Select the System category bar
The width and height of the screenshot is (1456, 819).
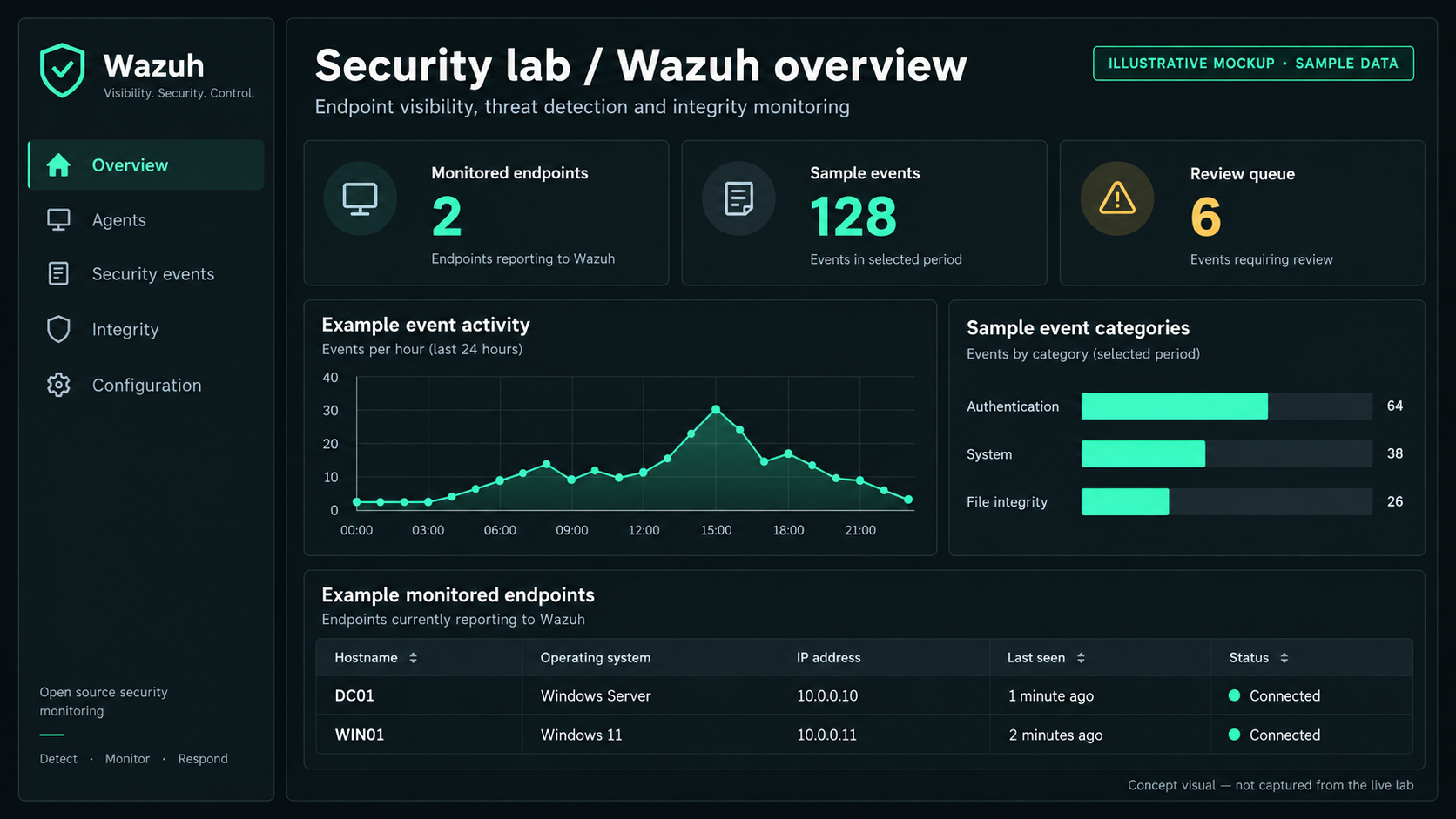click(1143, 453)
